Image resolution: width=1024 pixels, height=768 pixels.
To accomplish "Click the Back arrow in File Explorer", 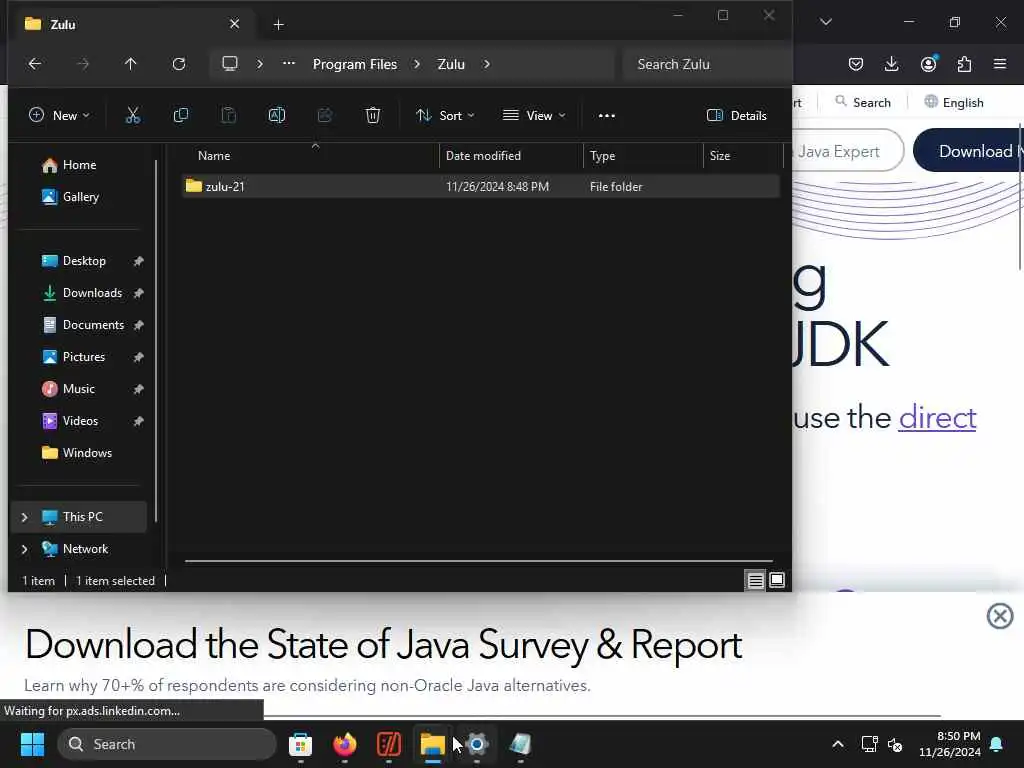I will (x=35, y=64).
